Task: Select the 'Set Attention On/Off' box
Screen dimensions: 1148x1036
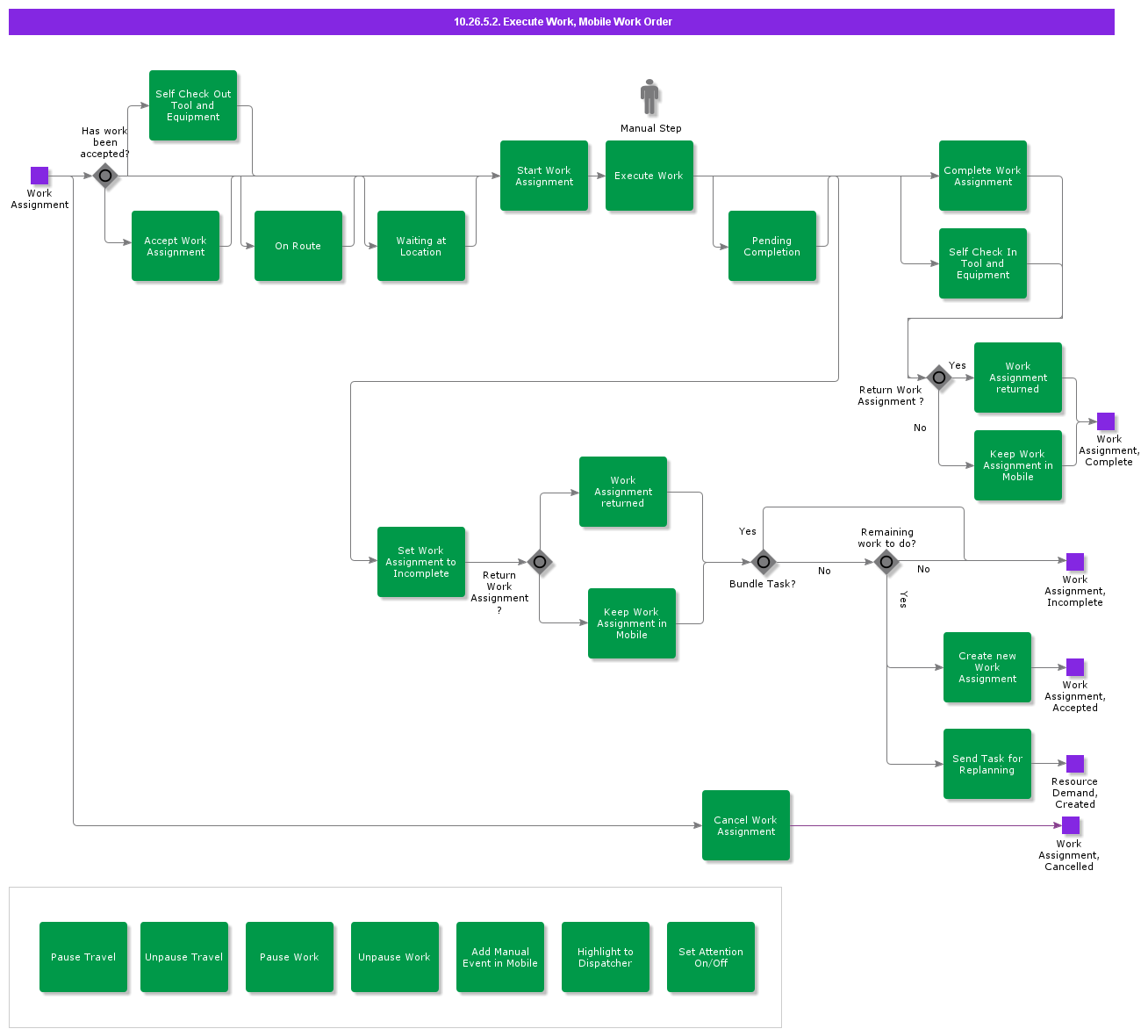Action: [x=711, y=957]
